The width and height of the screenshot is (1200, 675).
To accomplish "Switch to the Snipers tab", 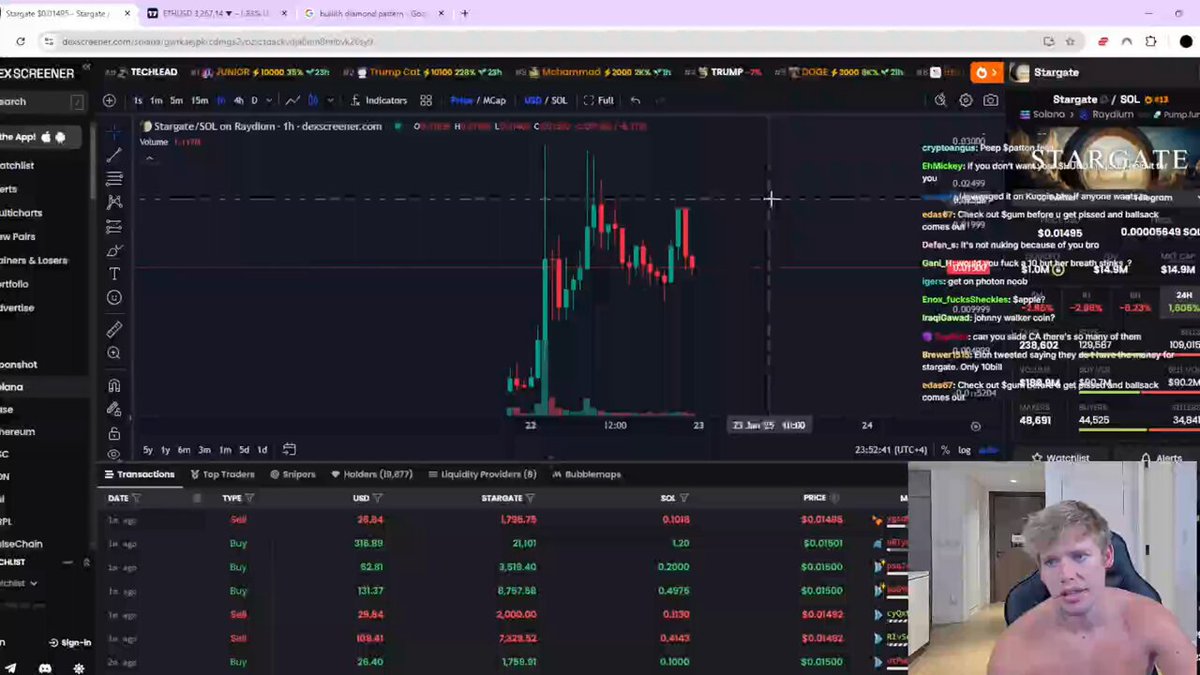I will coord(293,474).
